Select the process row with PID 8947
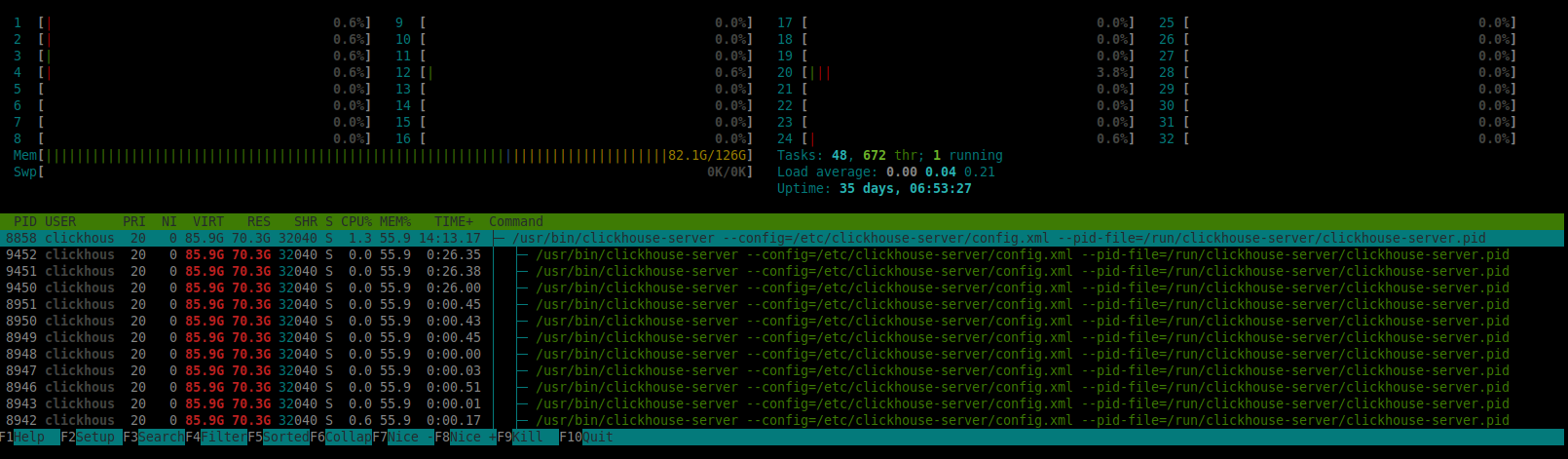The image size is (1568, 459). [x=783, y=370]
